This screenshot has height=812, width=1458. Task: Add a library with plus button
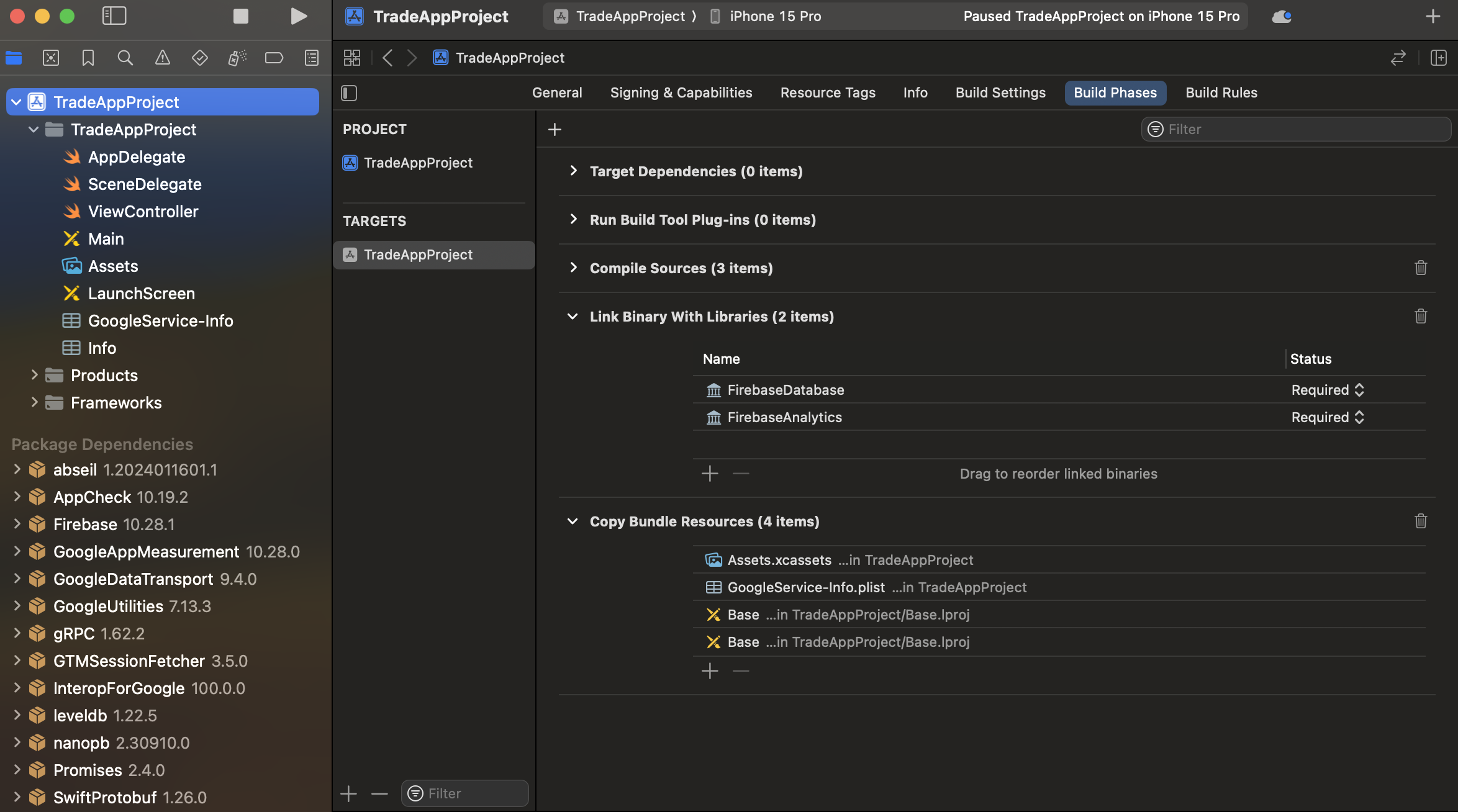click(710, 474)
